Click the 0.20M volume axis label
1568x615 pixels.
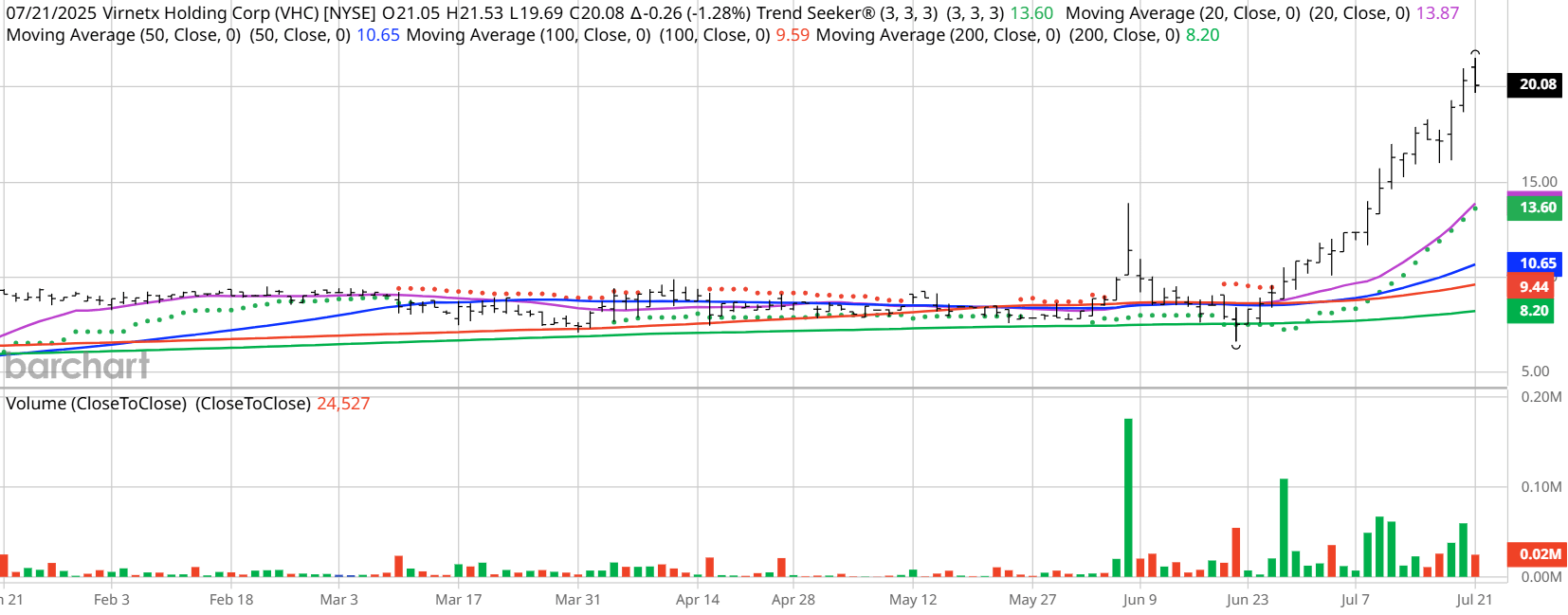[x=1541, y=397]
